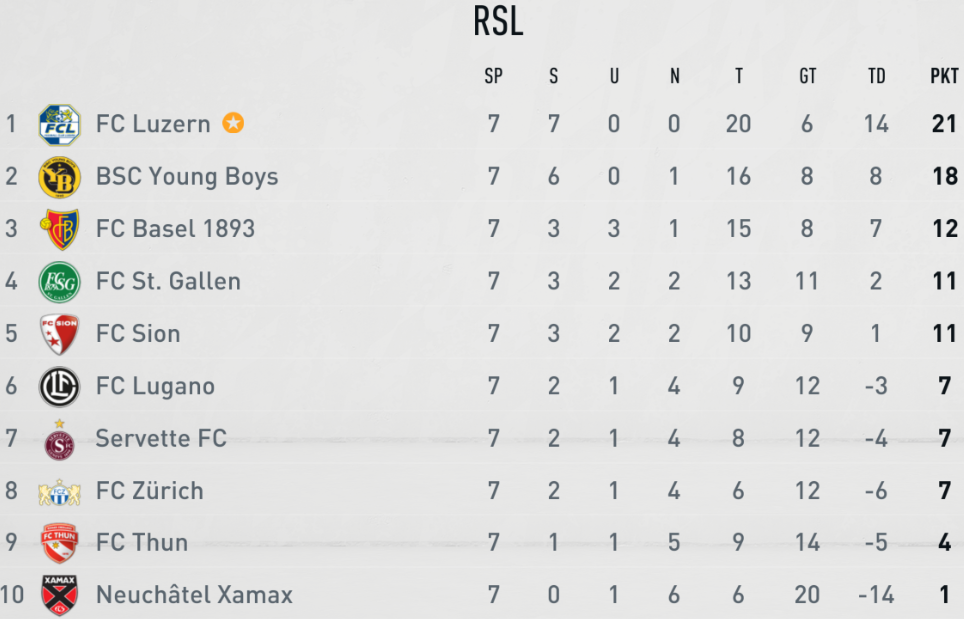The image size is (964, 619).
Task: Open the FC Luzern team name
Action: (x=153, y=124)
